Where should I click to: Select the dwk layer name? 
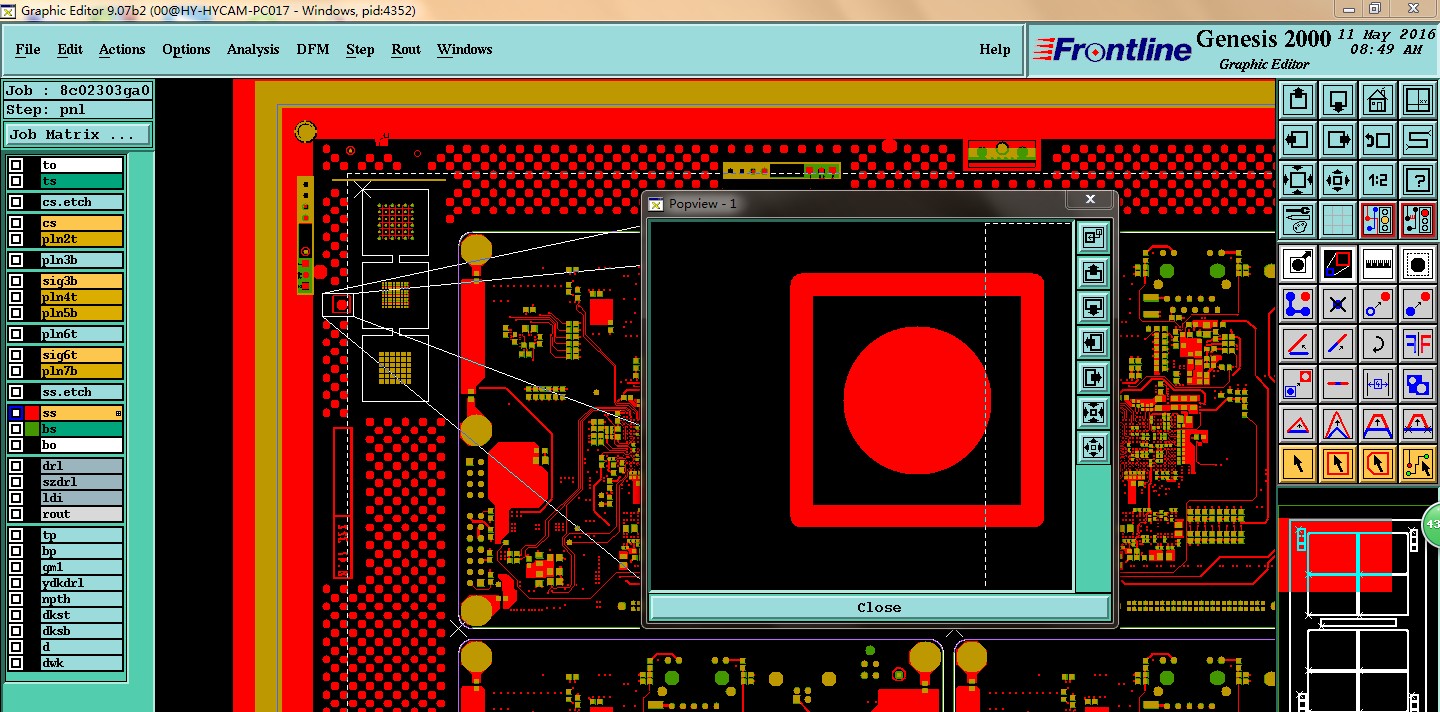point(81,663)
